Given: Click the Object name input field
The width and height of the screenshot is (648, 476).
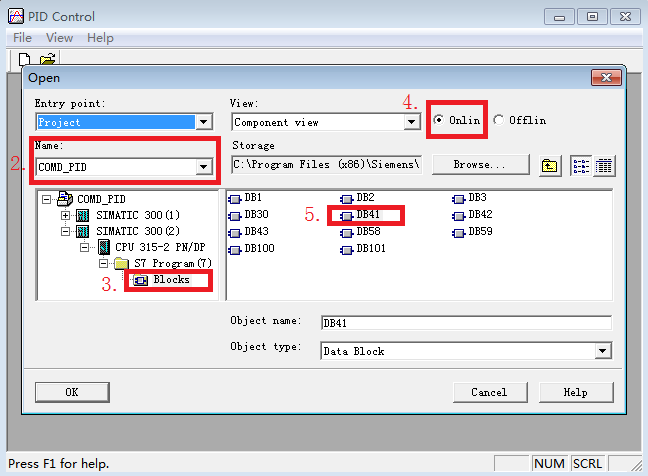Looking at the screenshot, I should (466, 323).
